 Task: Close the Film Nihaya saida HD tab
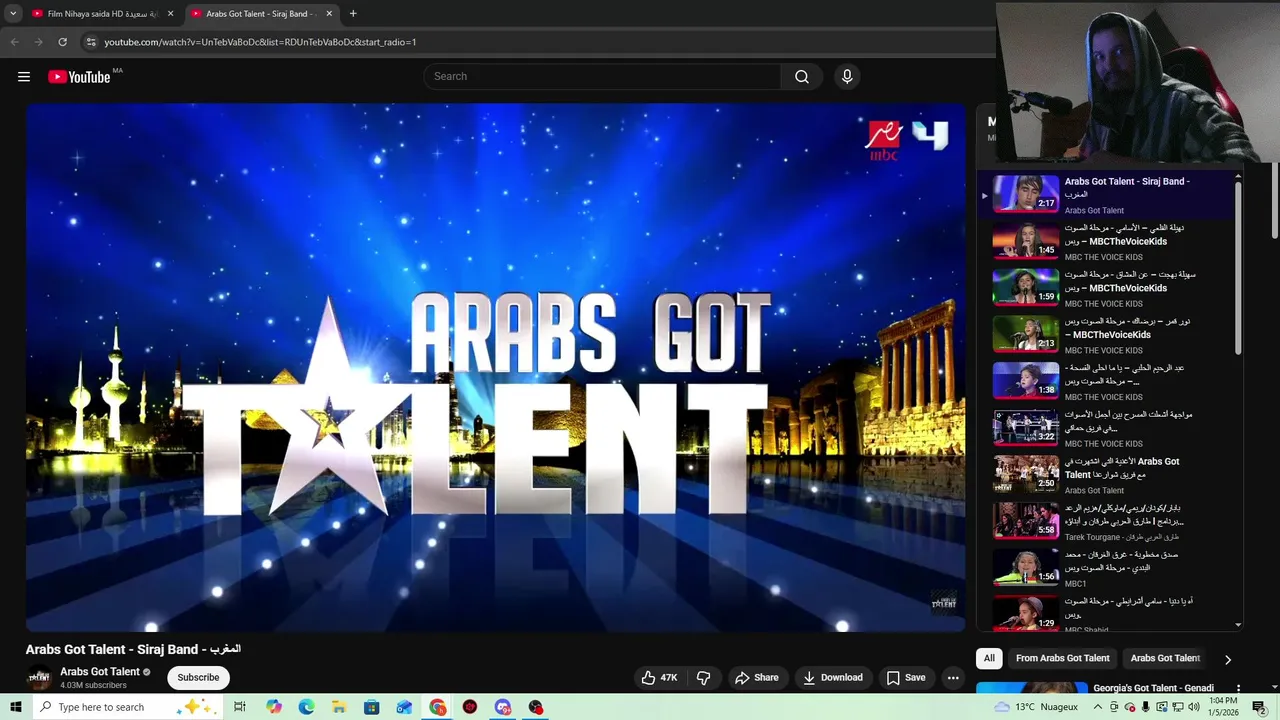click(170, 14)
